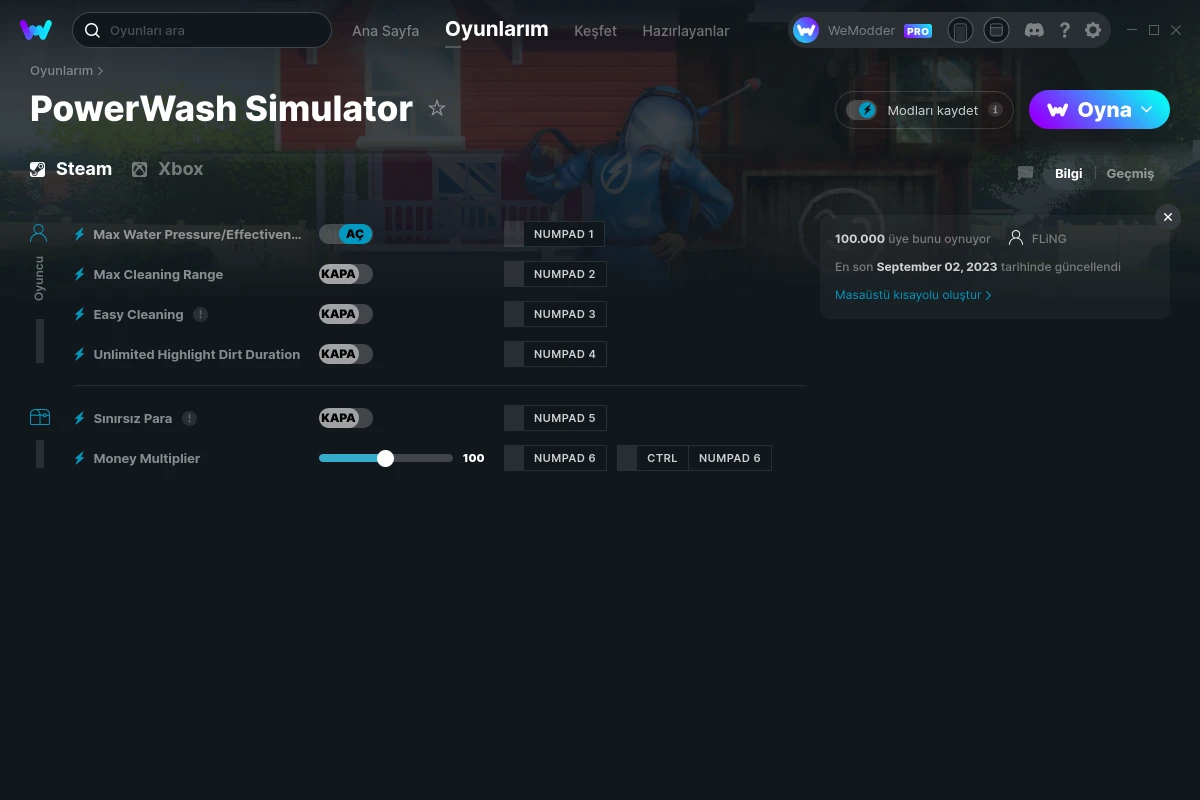Expand Masaüstü kısayolu oluştur chevron
The image size is (1200, 800).
point(989,295)
